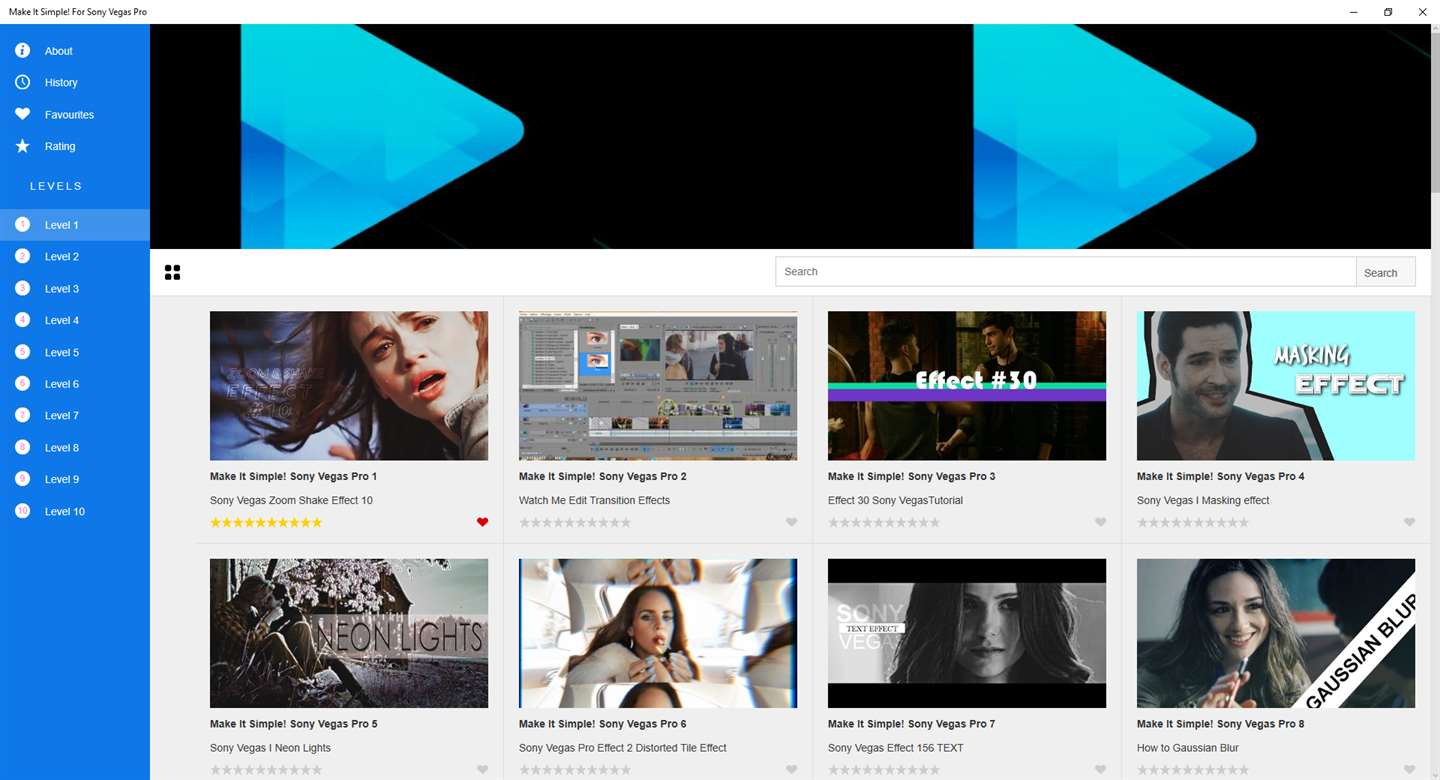1440x780 pixels.
Task: Restore down the application window
Action: (x=1388, y=12)
